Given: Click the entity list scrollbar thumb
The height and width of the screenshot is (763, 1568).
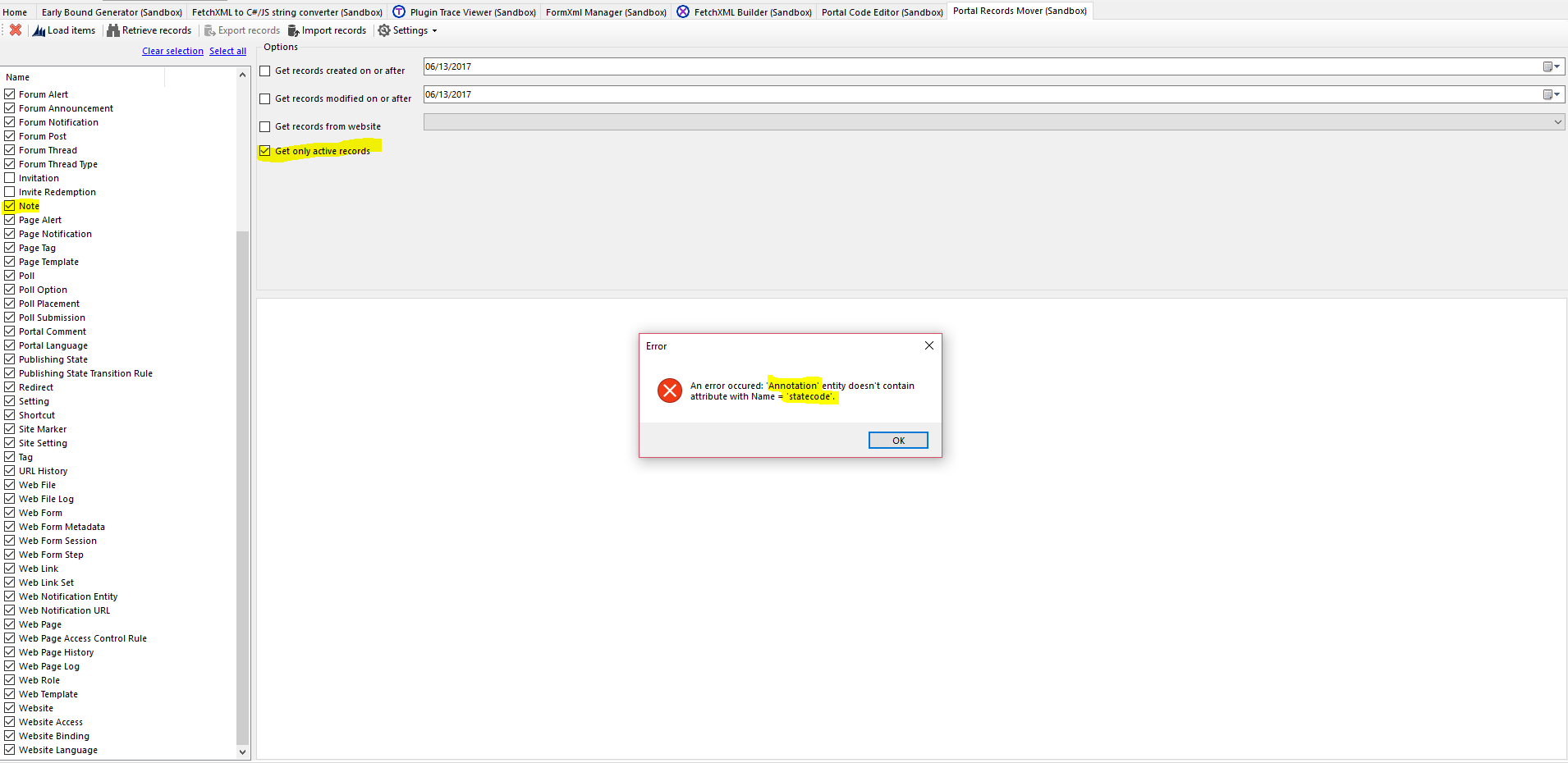Looking at the screenshot, I should [242, 487].
